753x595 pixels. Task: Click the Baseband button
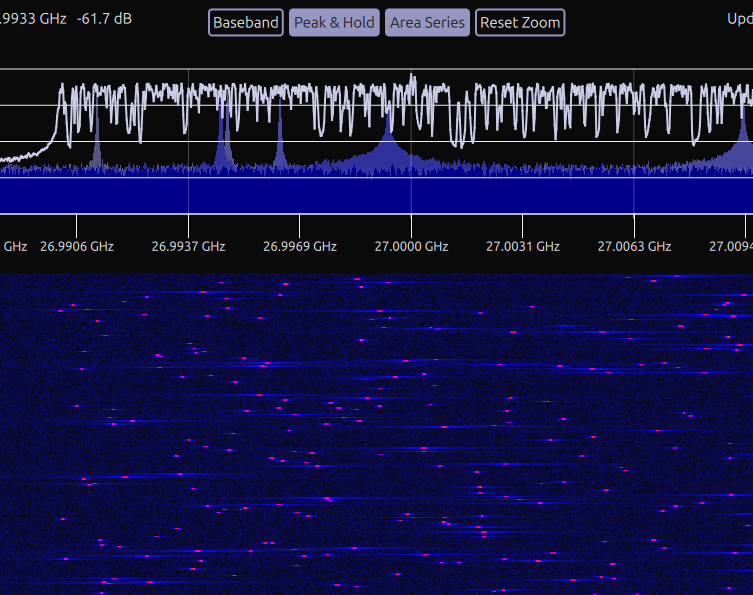[x=246, y=23]
